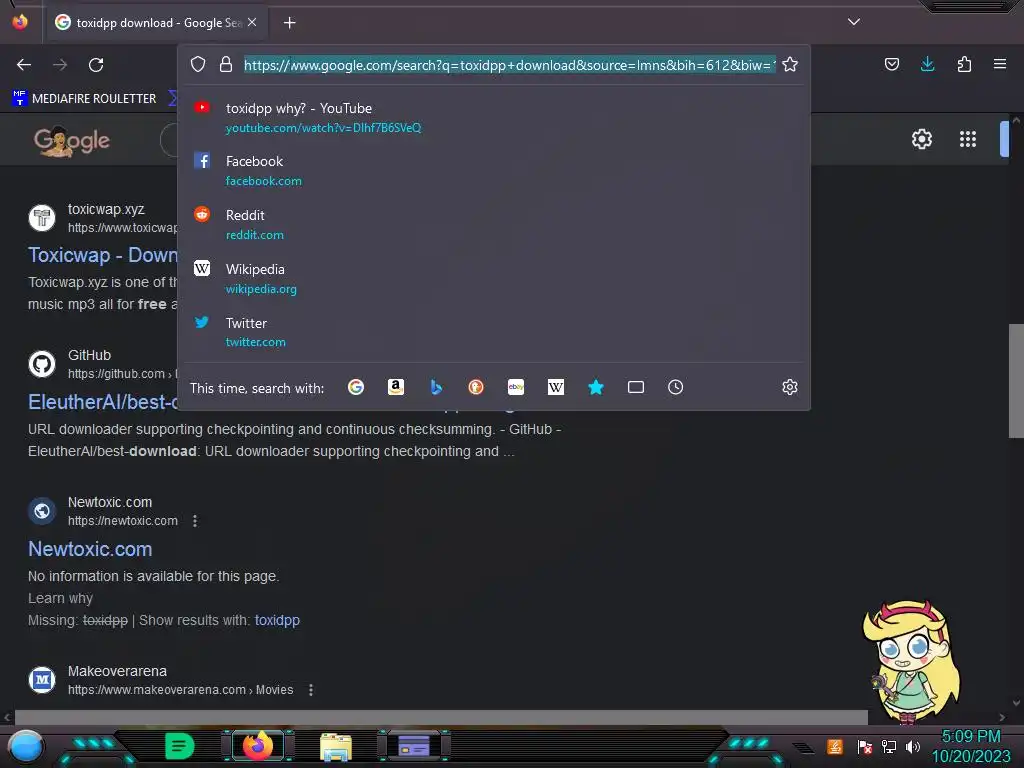1024x768 pixels.
Task: Search this time with Bing
Action: (x=436, y=387)
